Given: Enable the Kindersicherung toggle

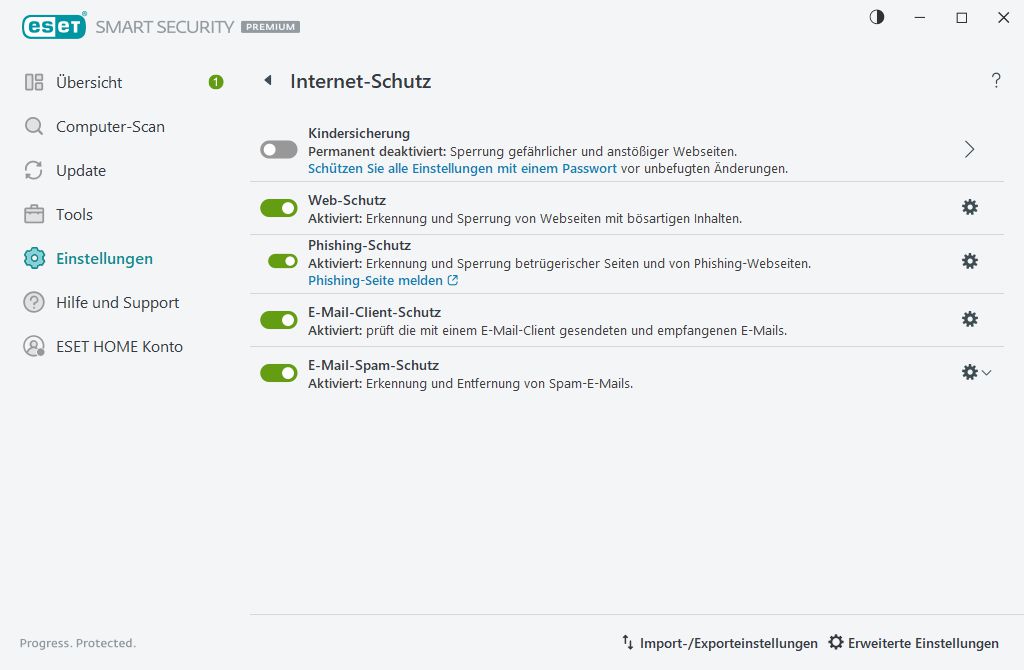Looking at the screenshot, I should pyautogui.click(x=278, y=149).
